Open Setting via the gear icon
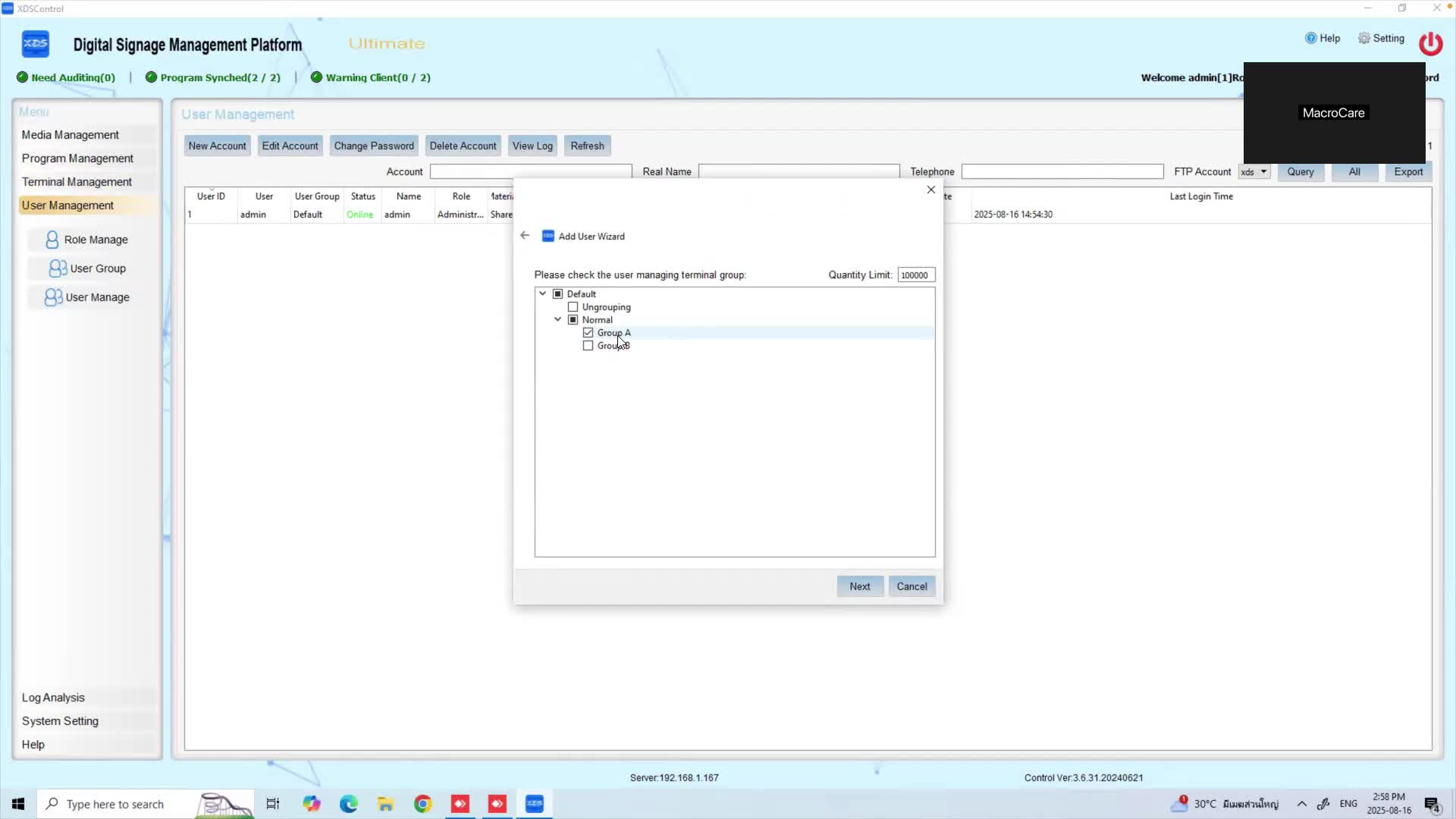This screenshot has width=1456, height=819. pyautogui.click(x=1364, y=38)
